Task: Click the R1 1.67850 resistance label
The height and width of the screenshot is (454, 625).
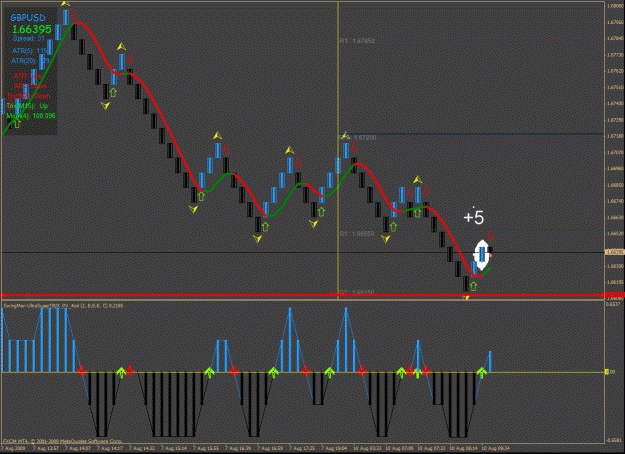Action: pos(357,41)
